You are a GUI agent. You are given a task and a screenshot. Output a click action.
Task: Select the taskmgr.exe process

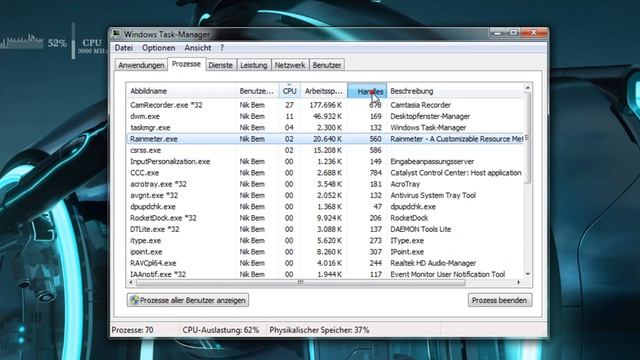click(x=325, y=128)
